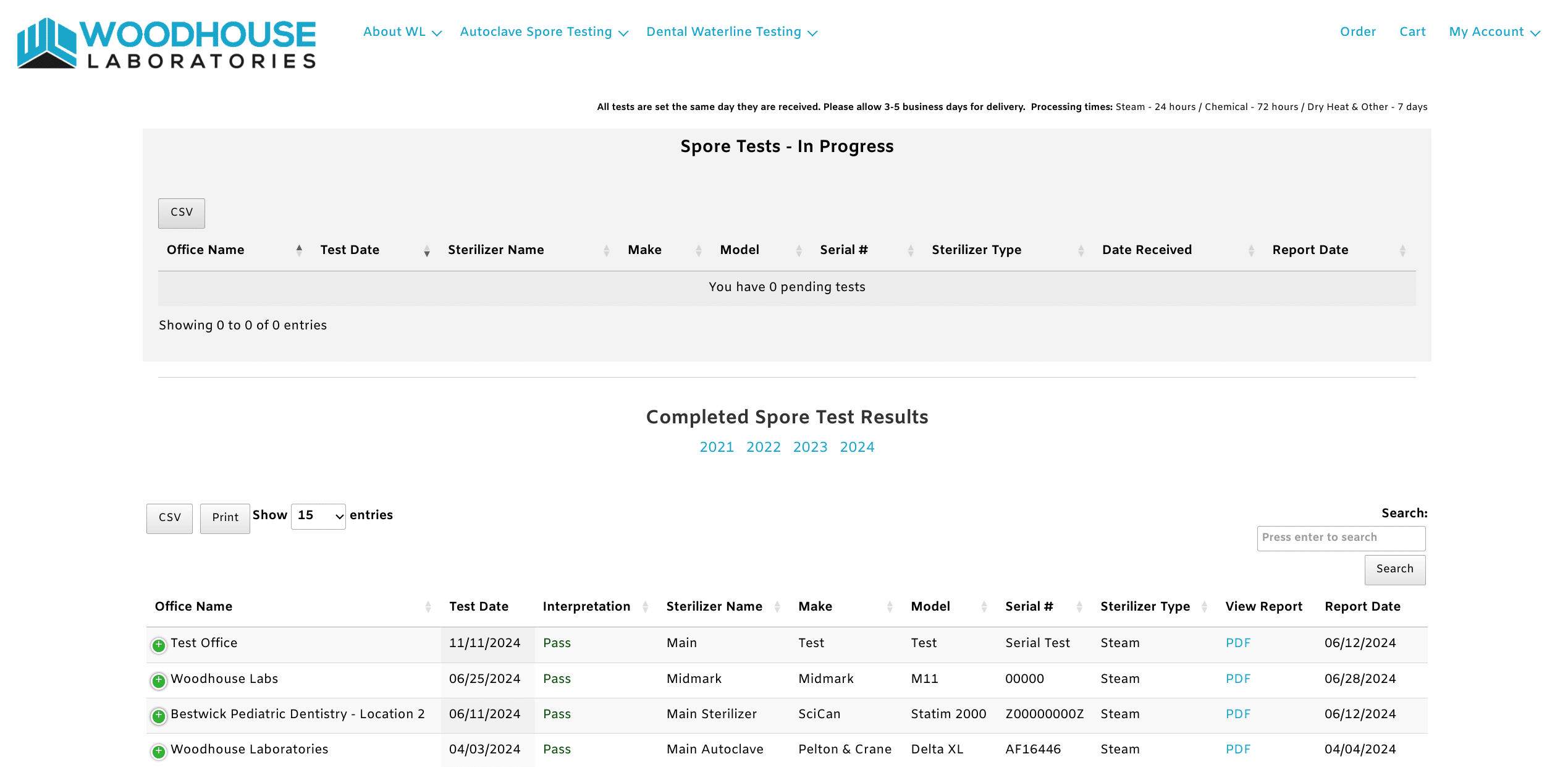Open the Show entries count dropdown
Screen dimensions: 1568x767
click(x=318, y=516)
